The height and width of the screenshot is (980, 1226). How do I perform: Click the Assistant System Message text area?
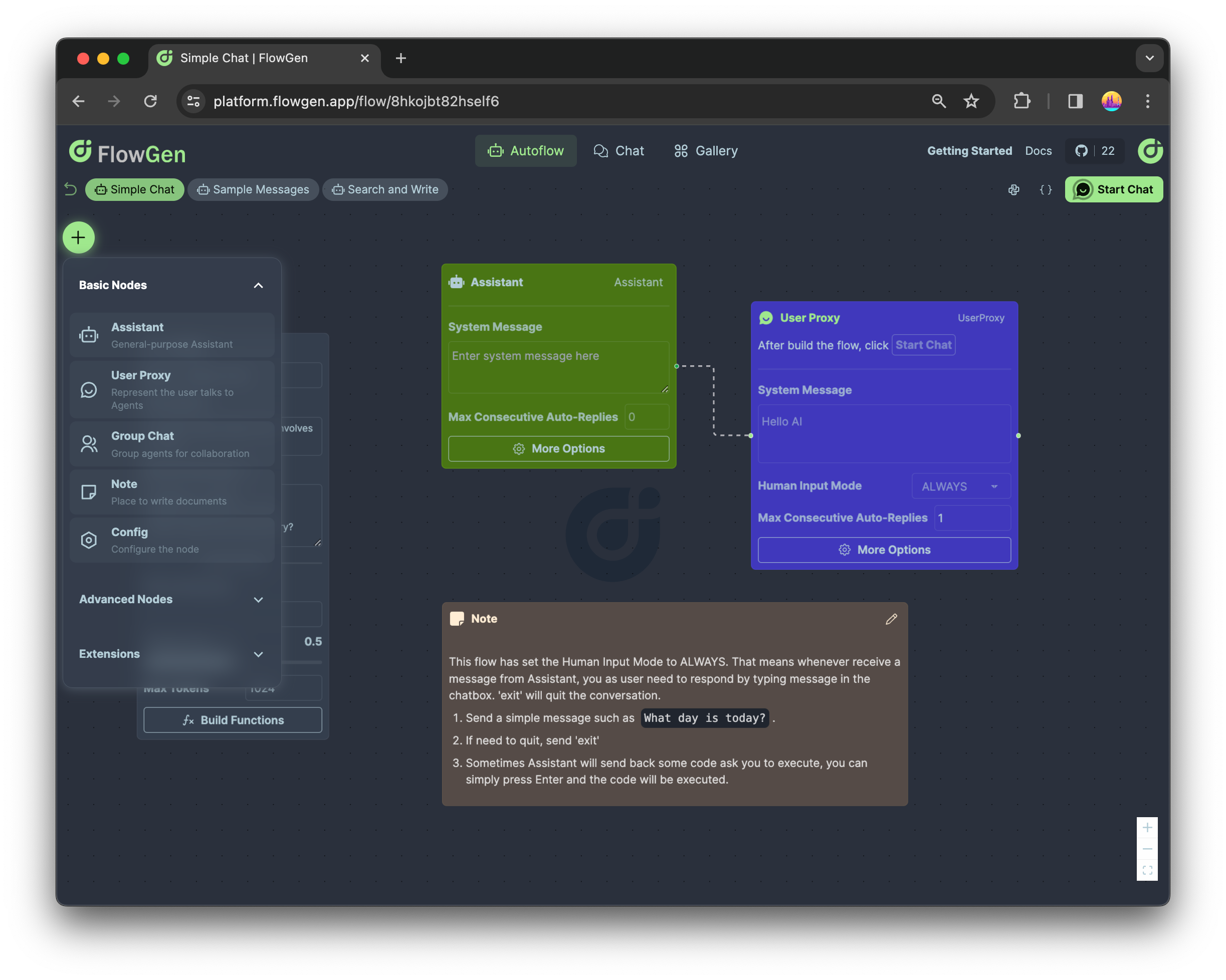click(558, 367)
